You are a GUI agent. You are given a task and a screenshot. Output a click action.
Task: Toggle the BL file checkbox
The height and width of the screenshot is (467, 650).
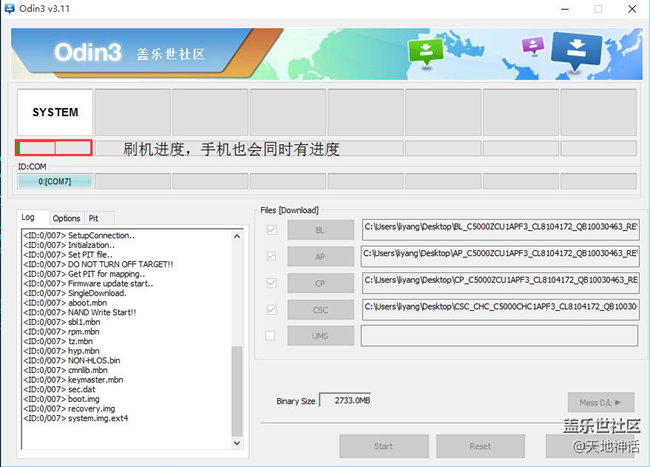(x=270, y=230)
